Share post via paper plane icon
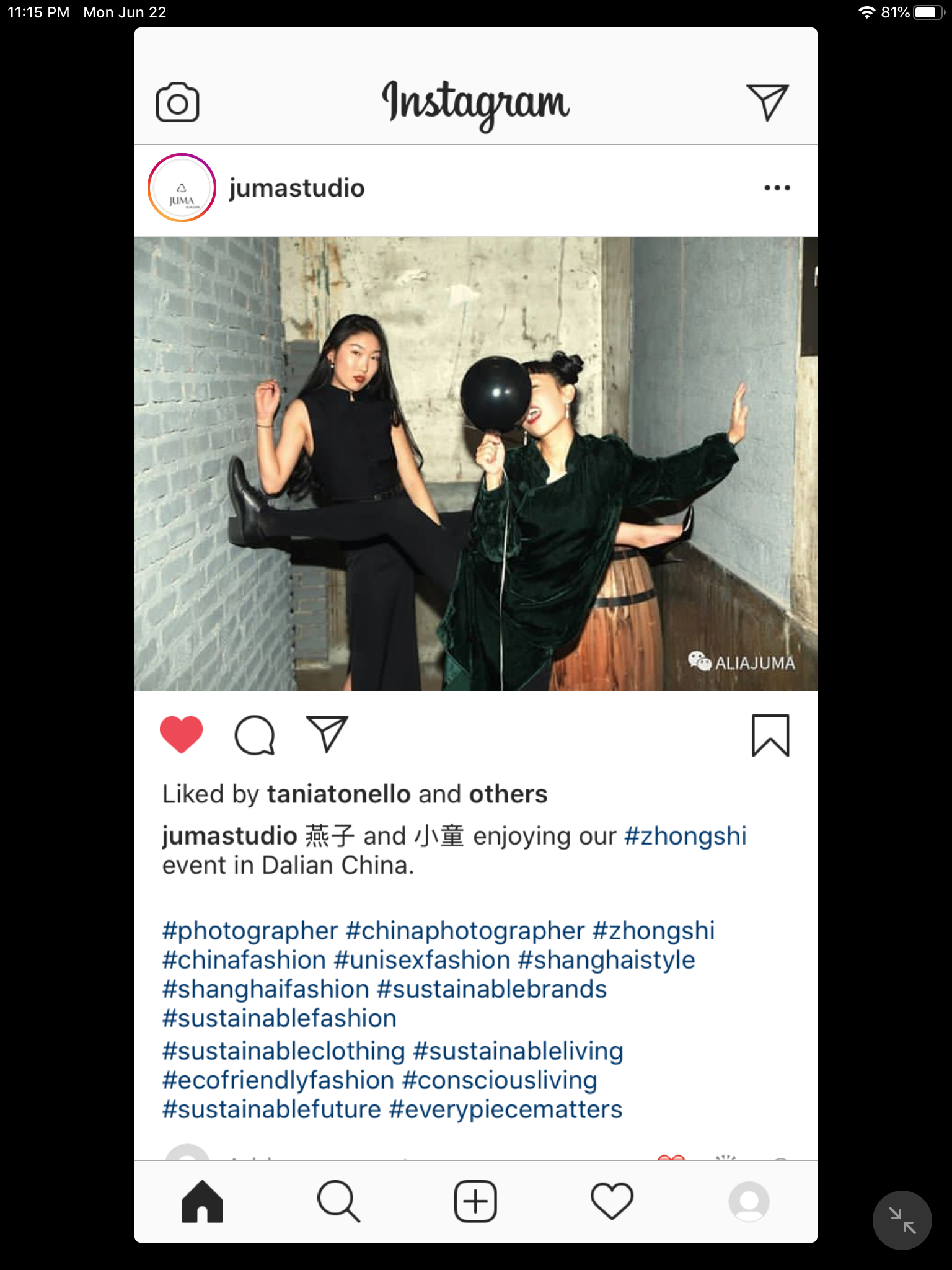 [x=327, y=734]
